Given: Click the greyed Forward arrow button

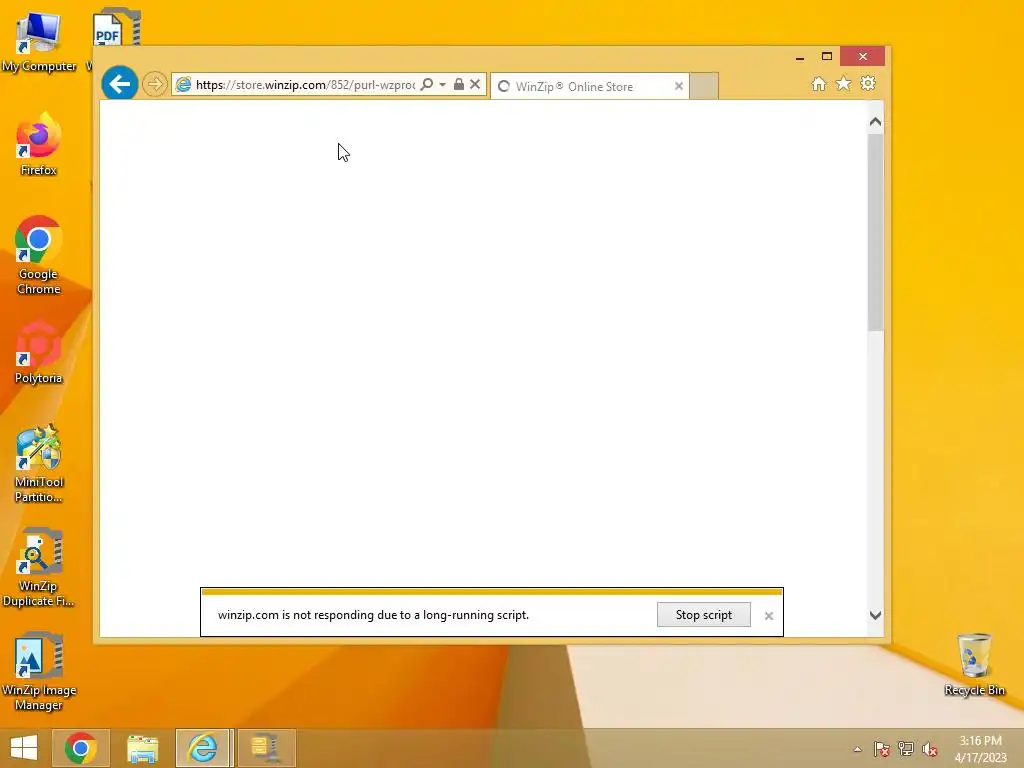Looking at the screenshot, I should click(x=155, y=84).
